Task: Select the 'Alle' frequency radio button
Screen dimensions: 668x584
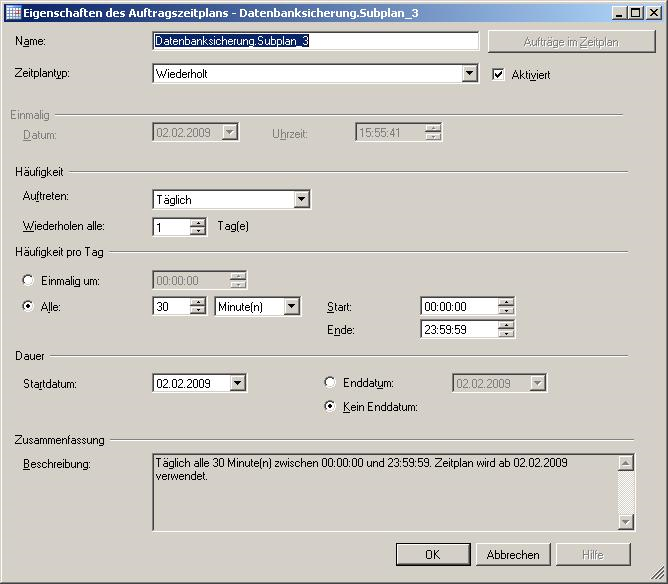Action: coord(28,307)
